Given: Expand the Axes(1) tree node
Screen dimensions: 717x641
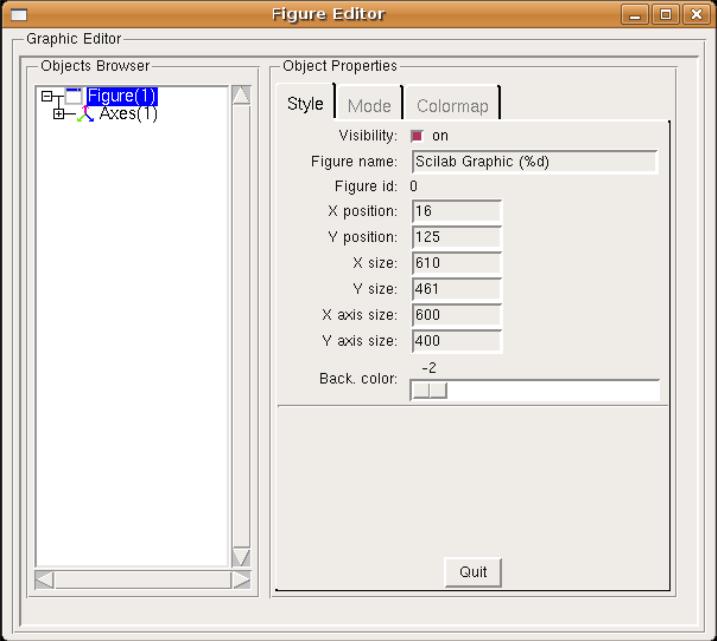Looking at the screenshot, I should (x=59, y=114).
